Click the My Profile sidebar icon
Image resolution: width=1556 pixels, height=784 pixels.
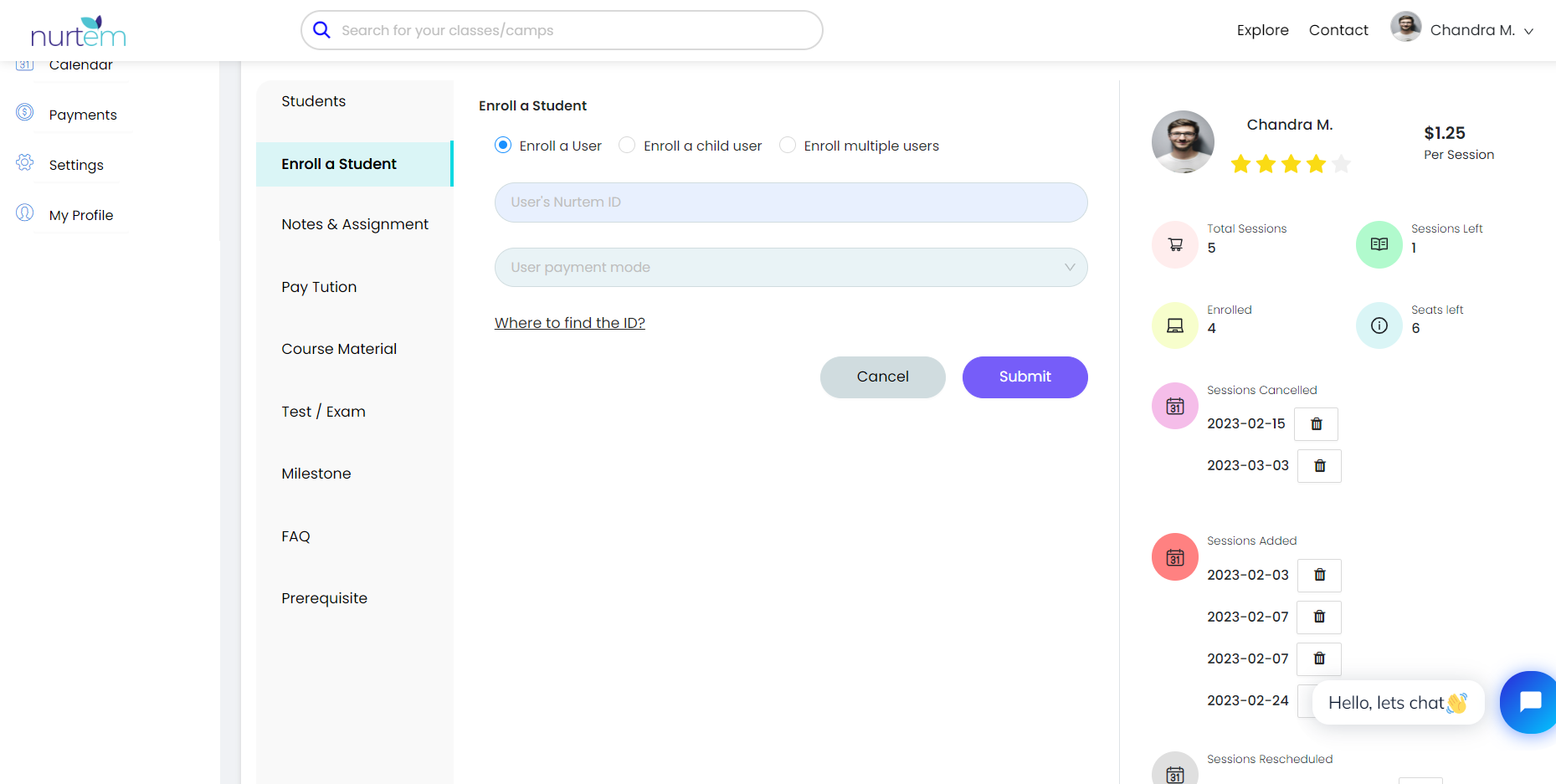click(25, 213)
